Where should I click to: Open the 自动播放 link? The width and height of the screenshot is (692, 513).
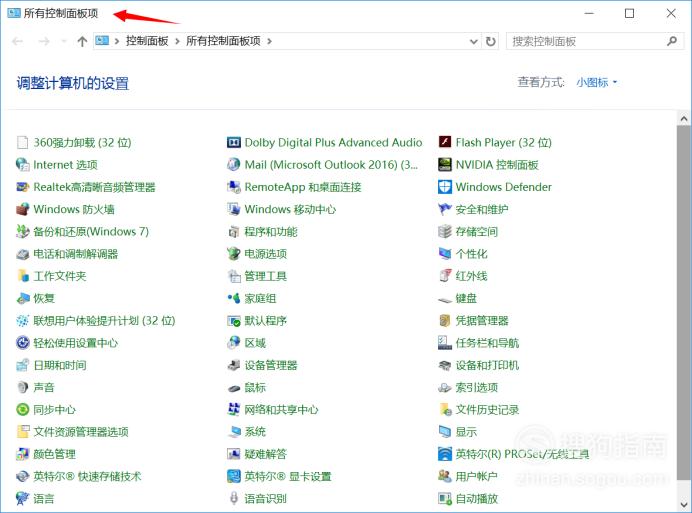[477, 499]
